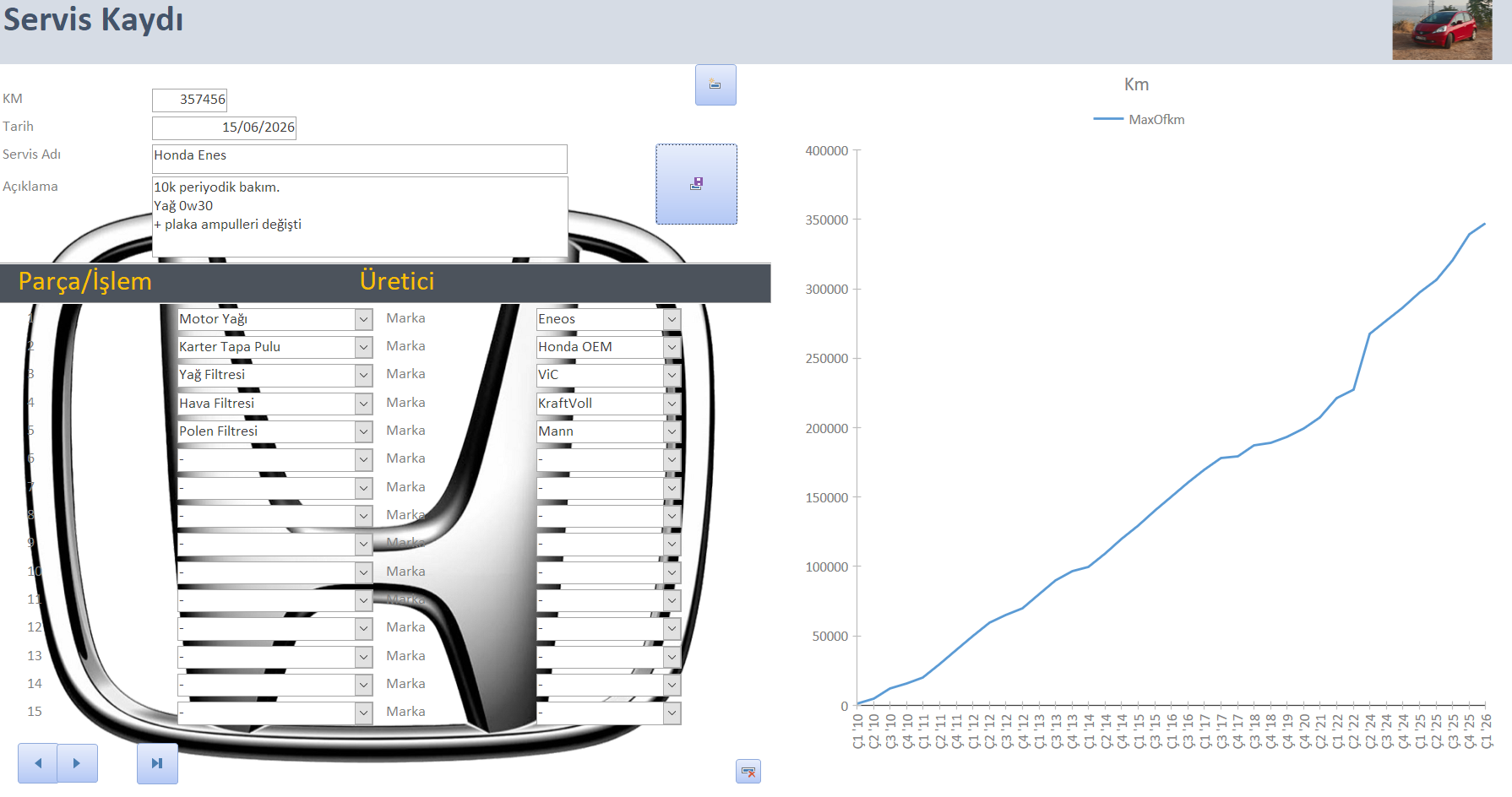The image size is (1512, 797).
Task: Go to the previous record arrow
Action: point(38,763)
